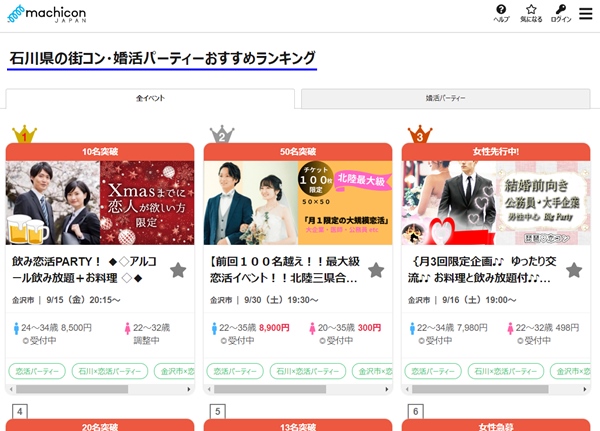Click the 金沢市 9/16(土)19:00〜 date text
Screen dimensions: 600x431
pyautogui.click(x=462, y=300)
